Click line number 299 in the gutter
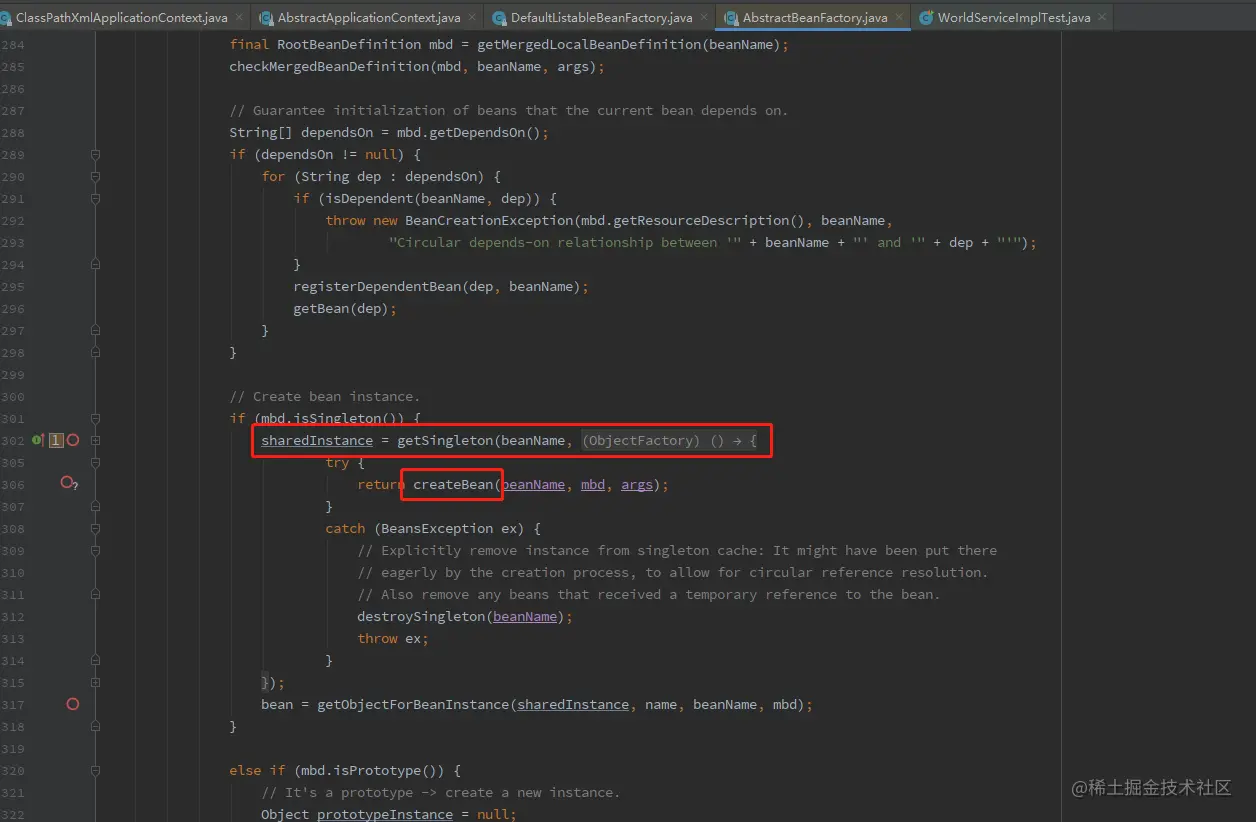The width and height of the screenshot is (1256, 822). coord(13,374)
